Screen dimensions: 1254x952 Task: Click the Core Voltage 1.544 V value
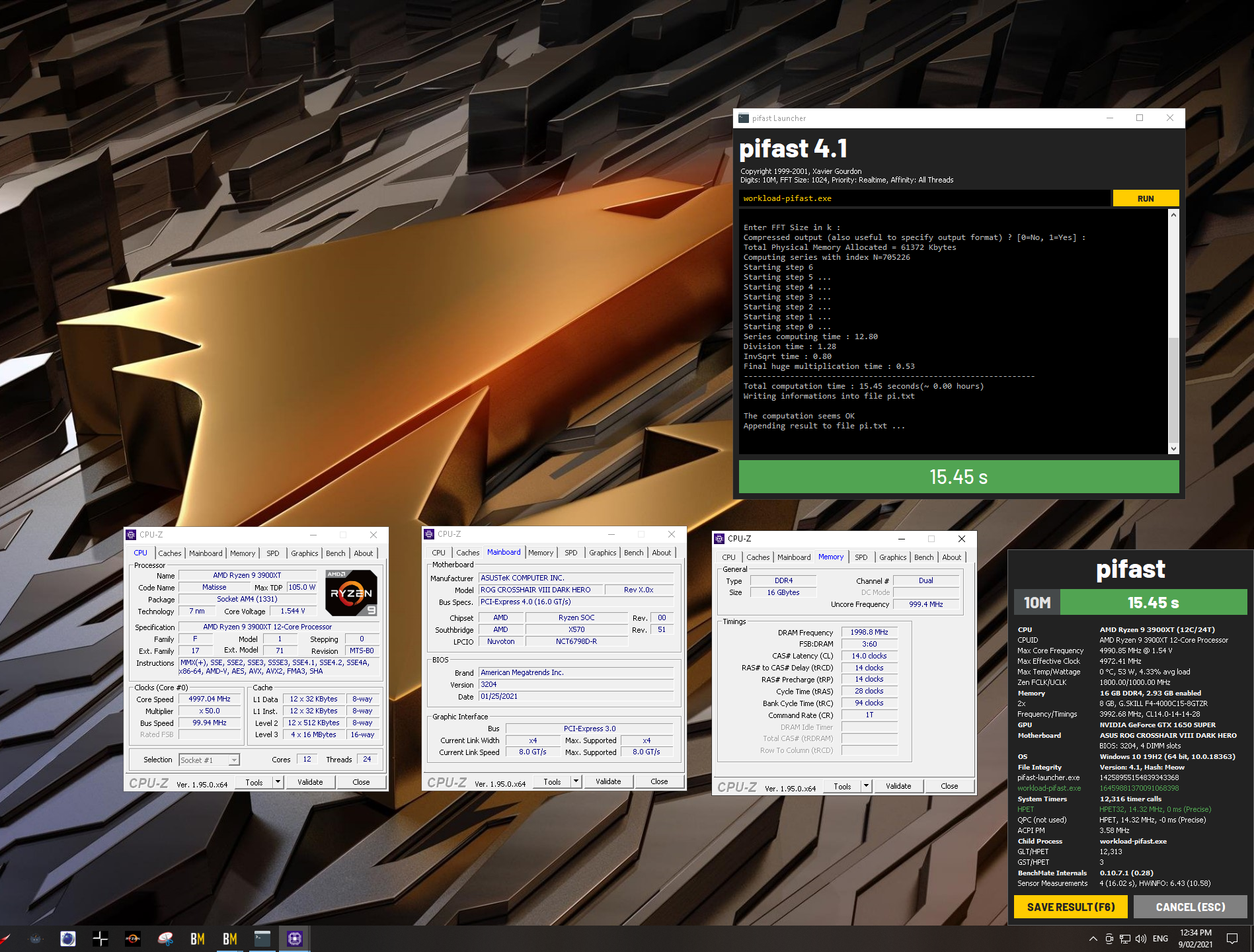click(x=293, y=611)
